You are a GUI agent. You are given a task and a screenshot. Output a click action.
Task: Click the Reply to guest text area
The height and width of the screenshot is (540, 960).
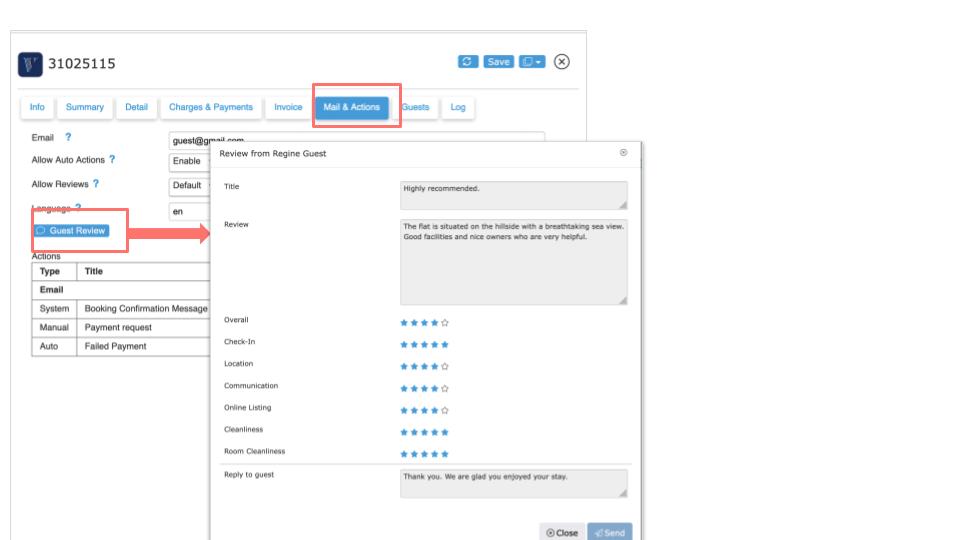514,484
